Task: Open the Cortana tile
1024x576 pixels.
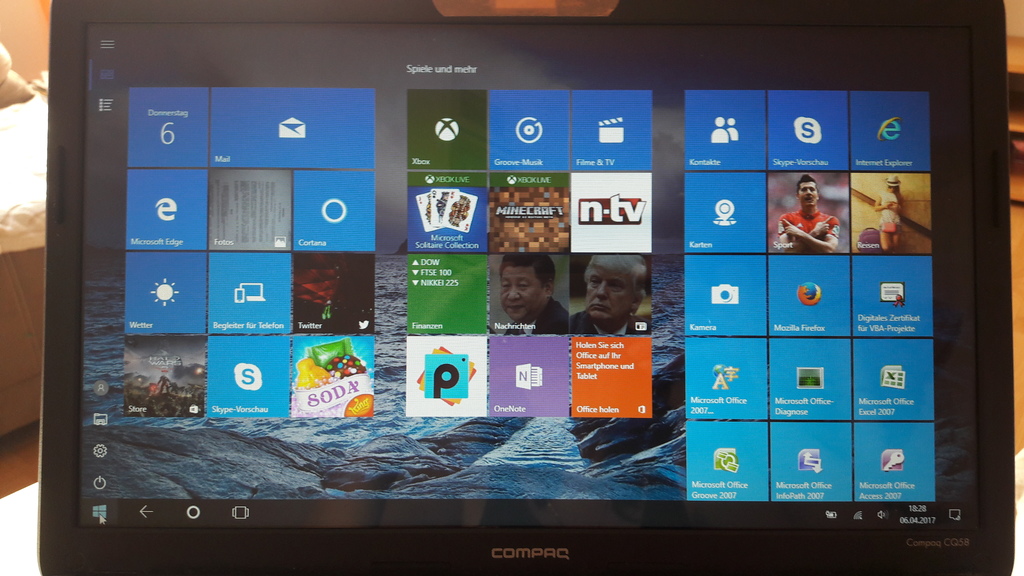Action: 334,211
